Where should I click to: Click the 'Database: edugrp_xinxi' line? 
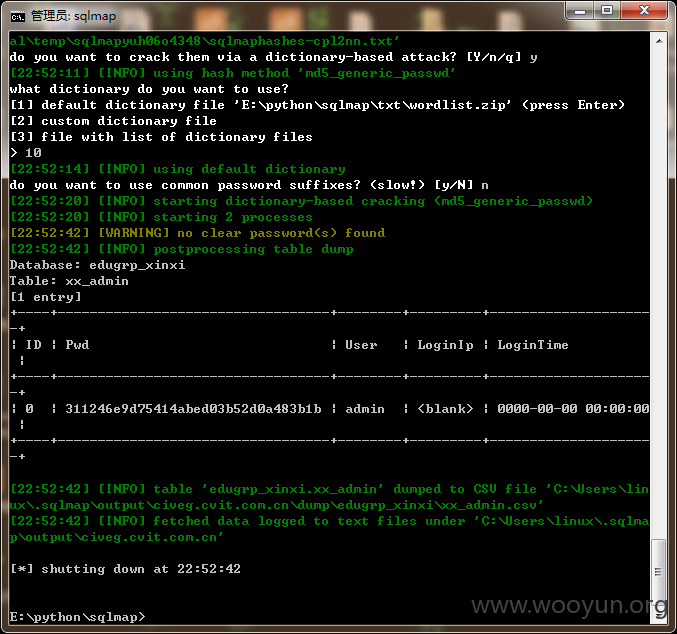pos(98,265)
